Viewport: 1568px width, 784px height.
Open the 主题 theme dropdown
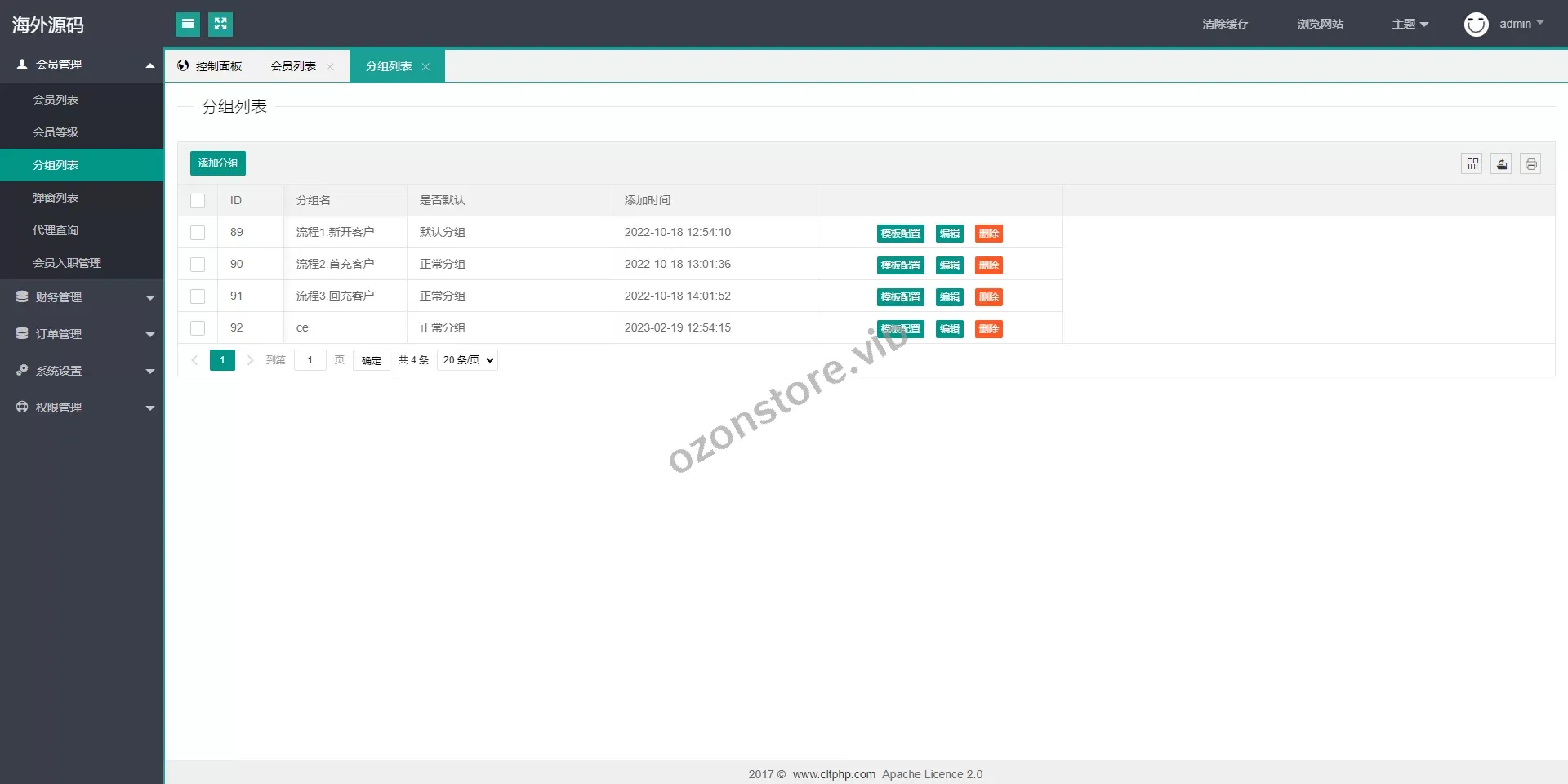click(1410, 24)
